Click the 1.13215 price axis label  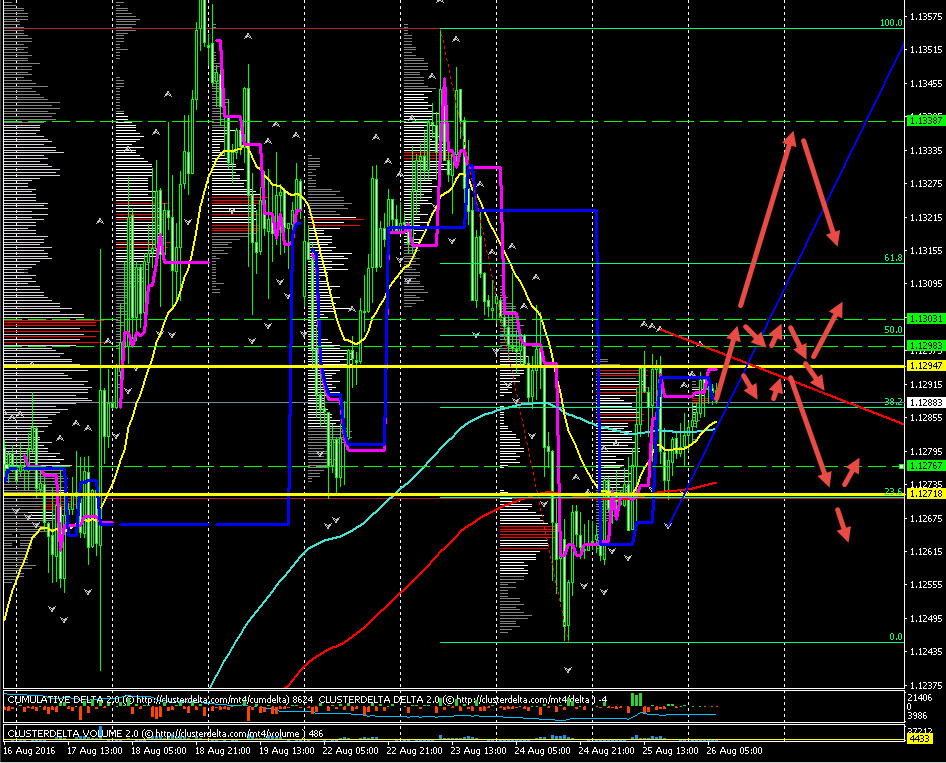pyautogui.click(x=926, y=217)
